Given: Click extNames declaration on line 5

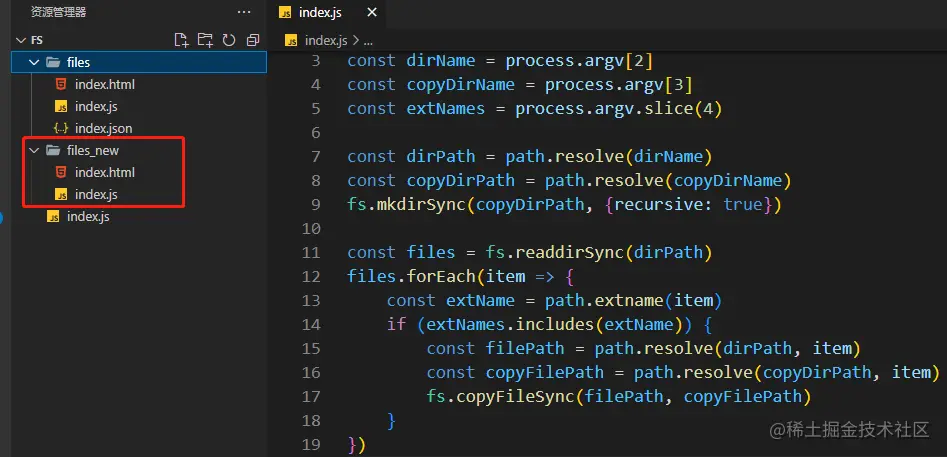Looking at the screenshot, I should click(446, 109).
